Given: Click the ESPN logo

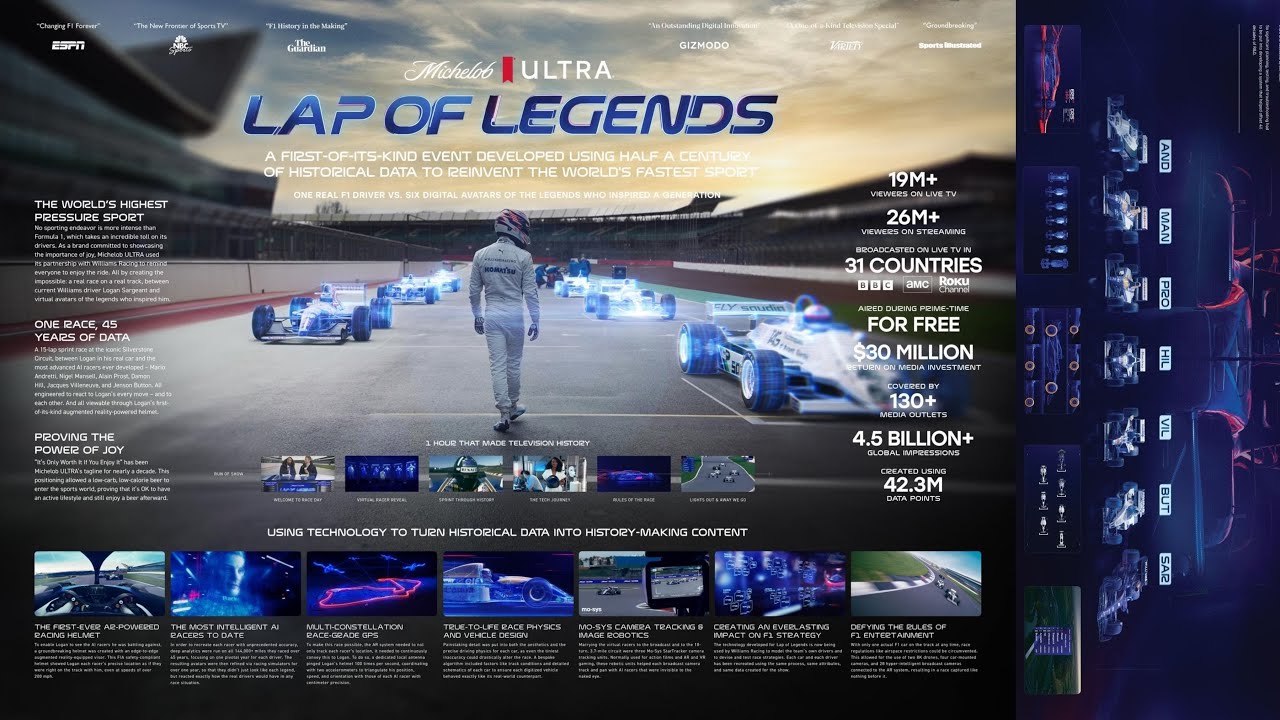Looking at the screenshot, I should pyautogui.click(x=68, y=46).
